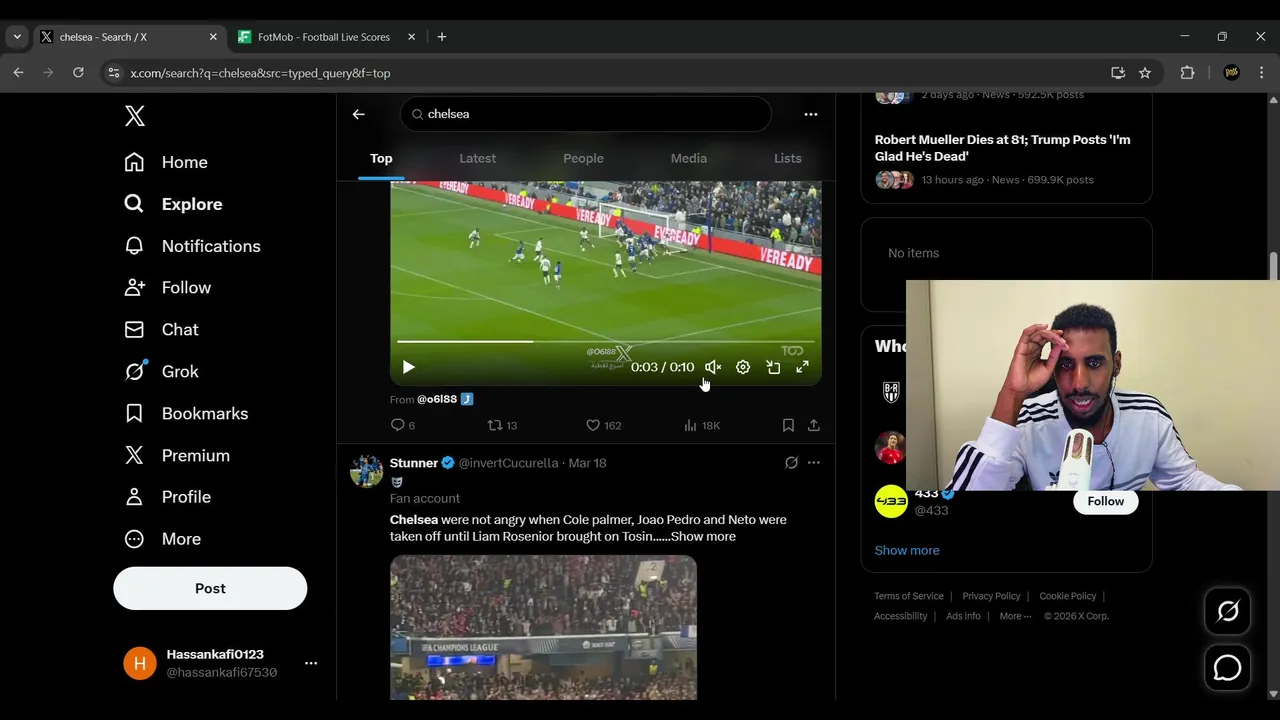
Task: Expand the post with Show more
Action: [x=703, y=537]
